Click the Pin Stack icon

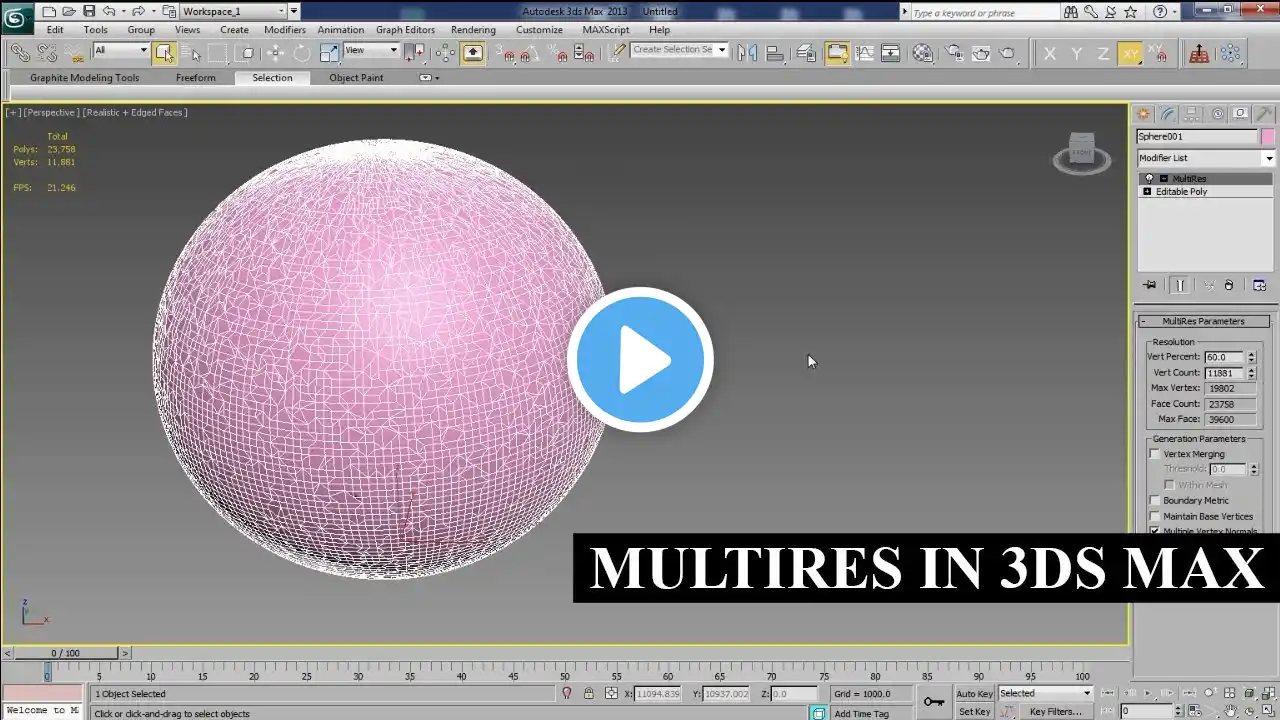point(1150,285)
